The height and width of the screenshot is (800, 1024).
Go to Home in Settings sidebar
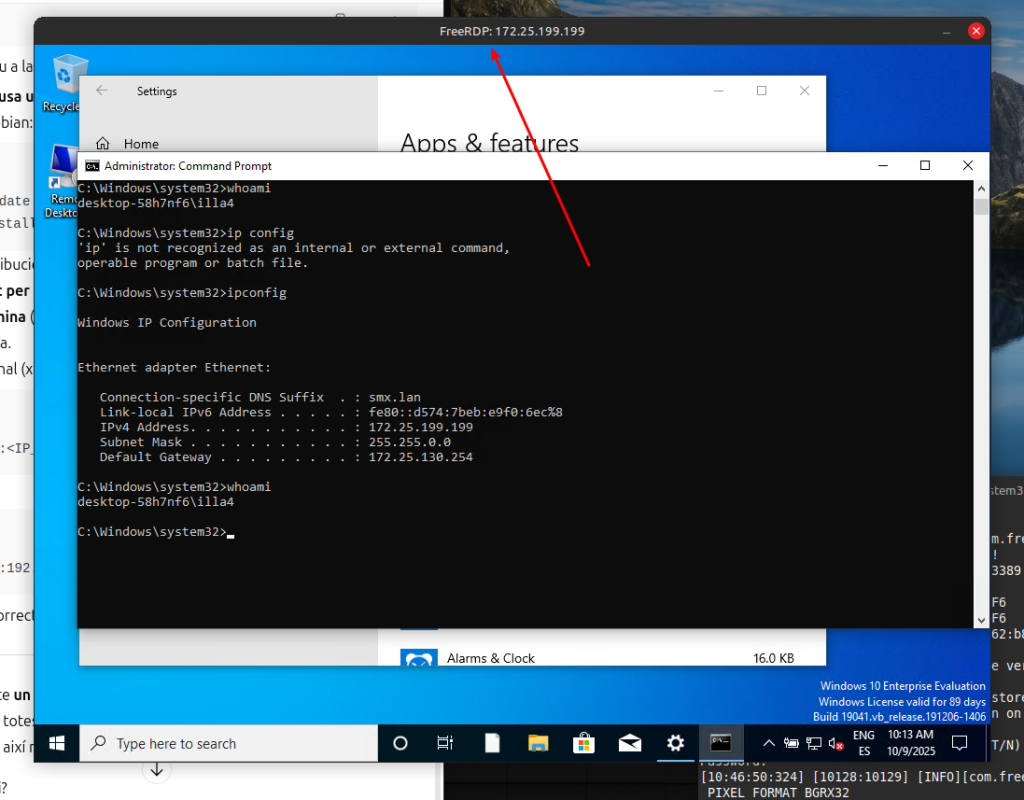click(140, 144)
